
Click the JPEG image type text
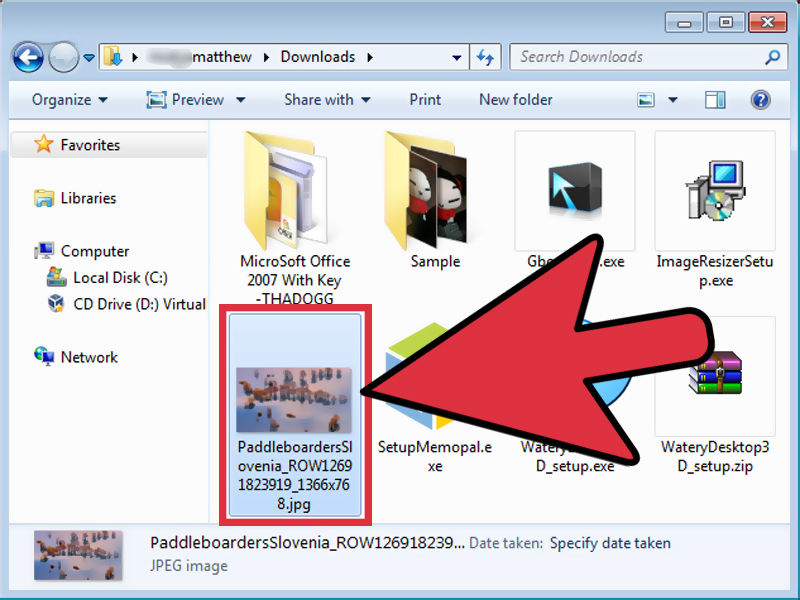click(189, 566)
